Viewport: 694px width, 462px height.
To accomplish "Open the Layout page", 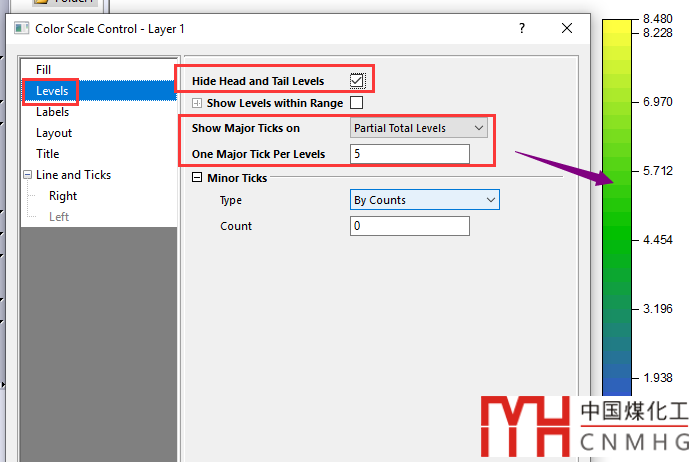I will pyautogui.click(x=54, y=133).
